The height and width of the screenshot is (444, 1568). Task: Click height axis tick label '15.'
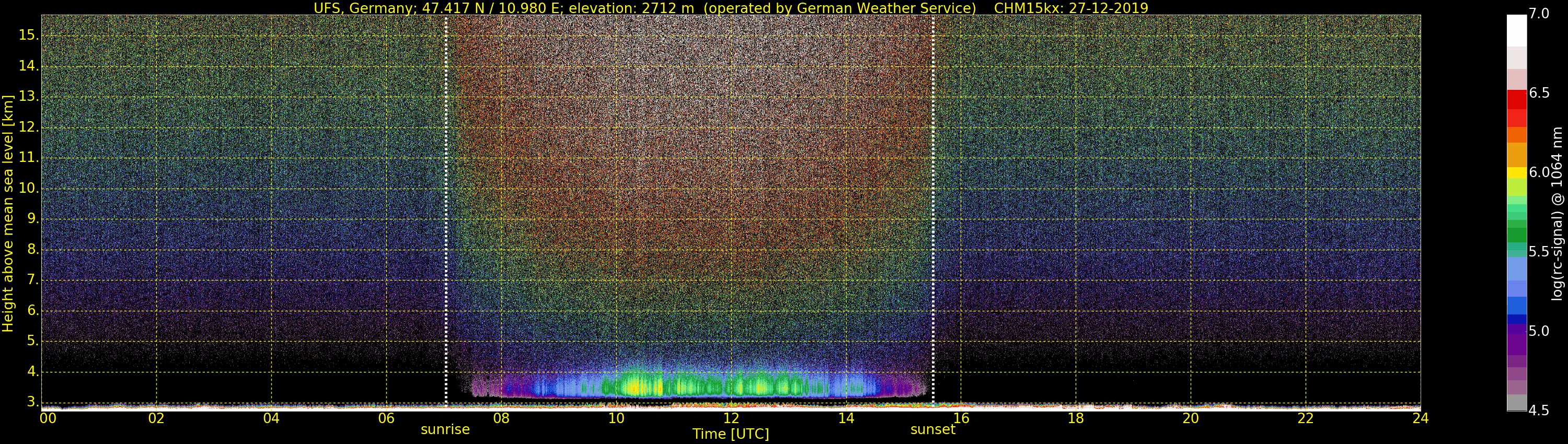[x=29, y=36]
